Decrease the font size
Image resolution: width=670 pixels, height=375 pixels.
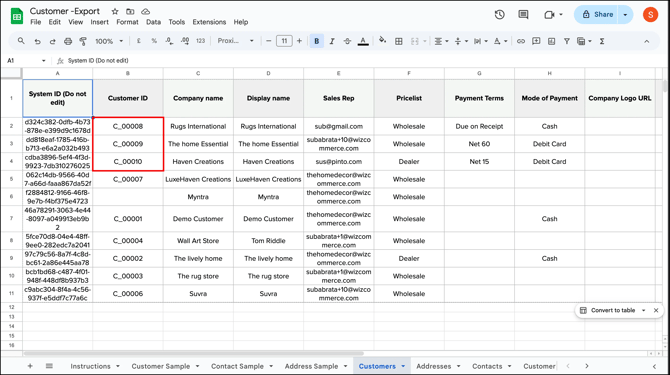click(x=268, y=41)
